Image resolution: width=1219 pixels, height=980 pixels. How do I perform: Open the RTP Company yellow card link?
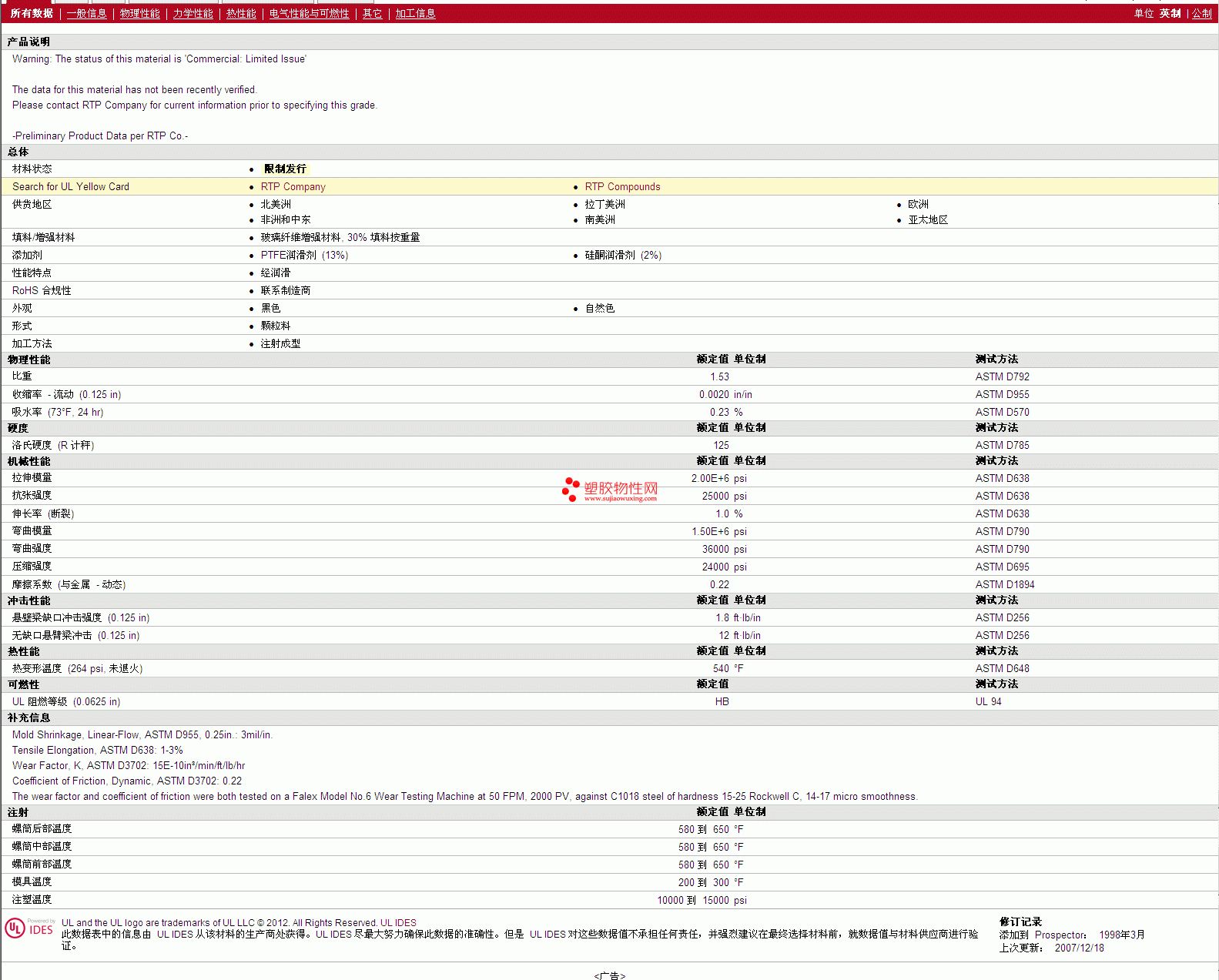(x=293, y=187)
